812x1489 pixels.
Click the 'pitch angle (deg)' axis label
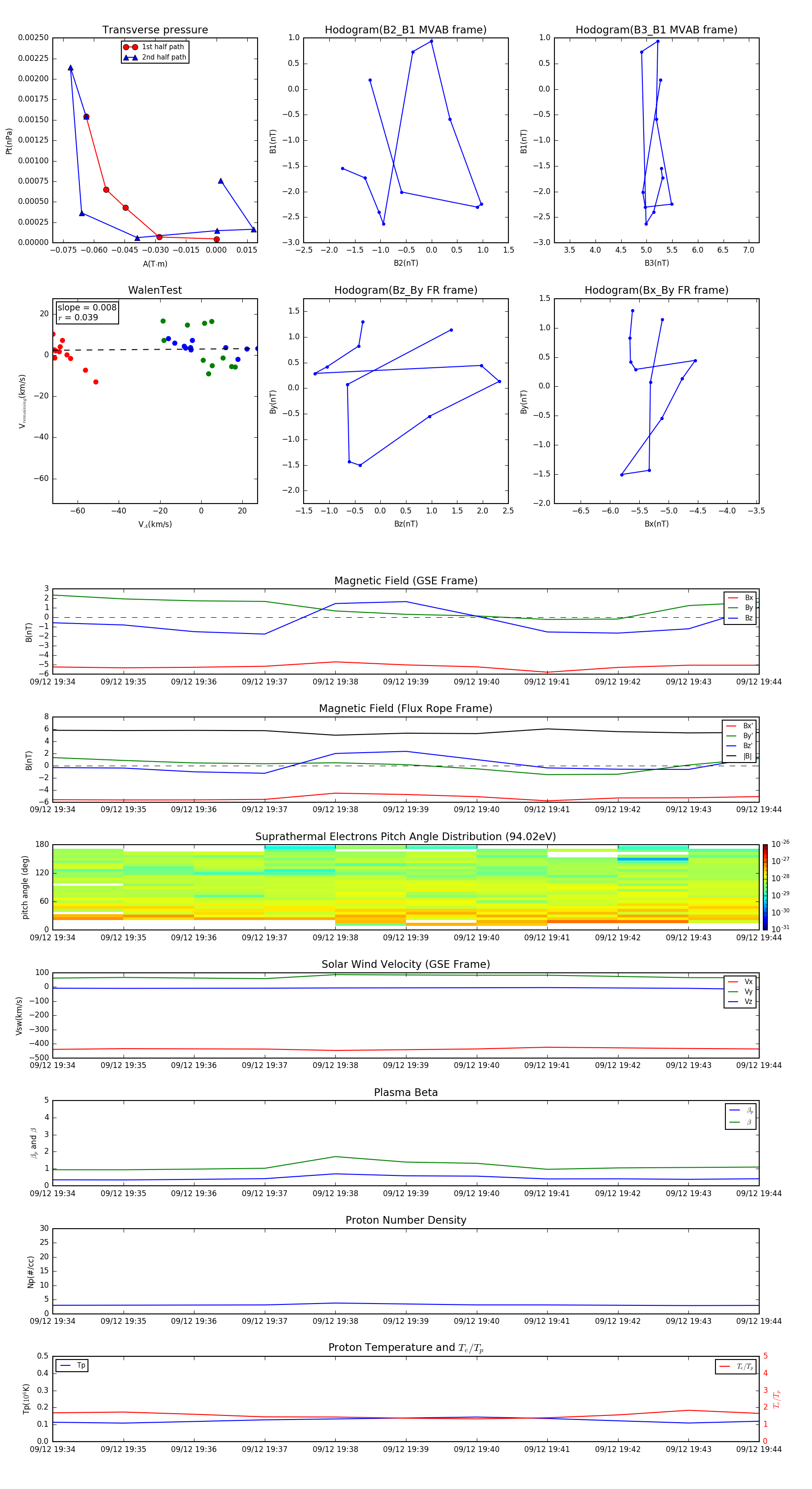25,887
